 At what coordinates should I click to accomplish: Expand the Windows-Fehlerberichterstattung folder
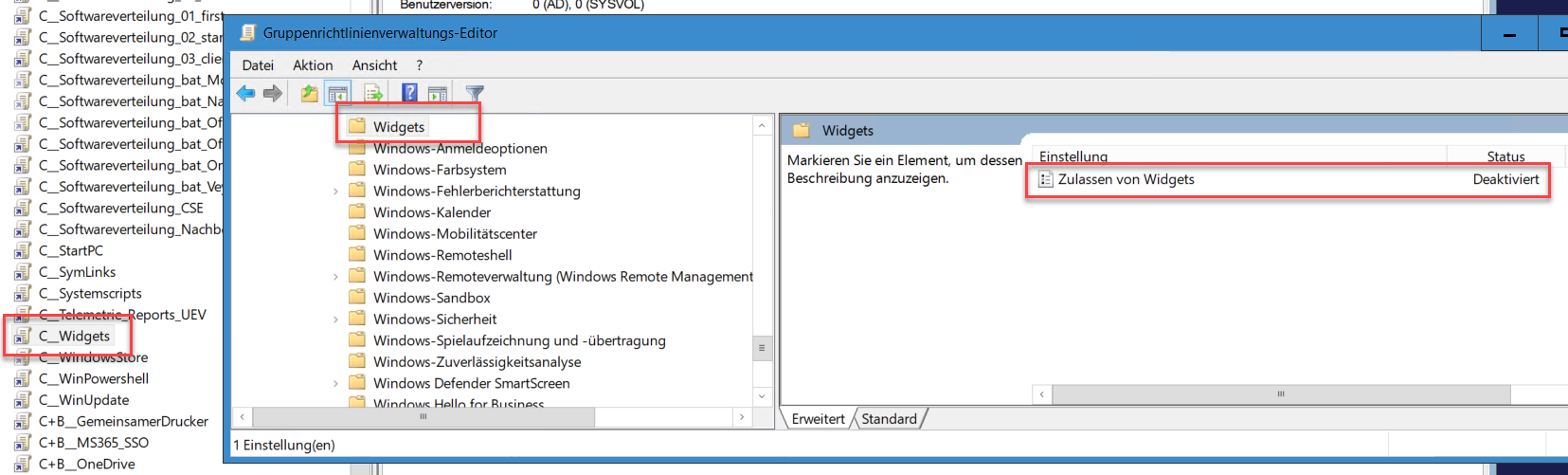click(x=335, y=192)
